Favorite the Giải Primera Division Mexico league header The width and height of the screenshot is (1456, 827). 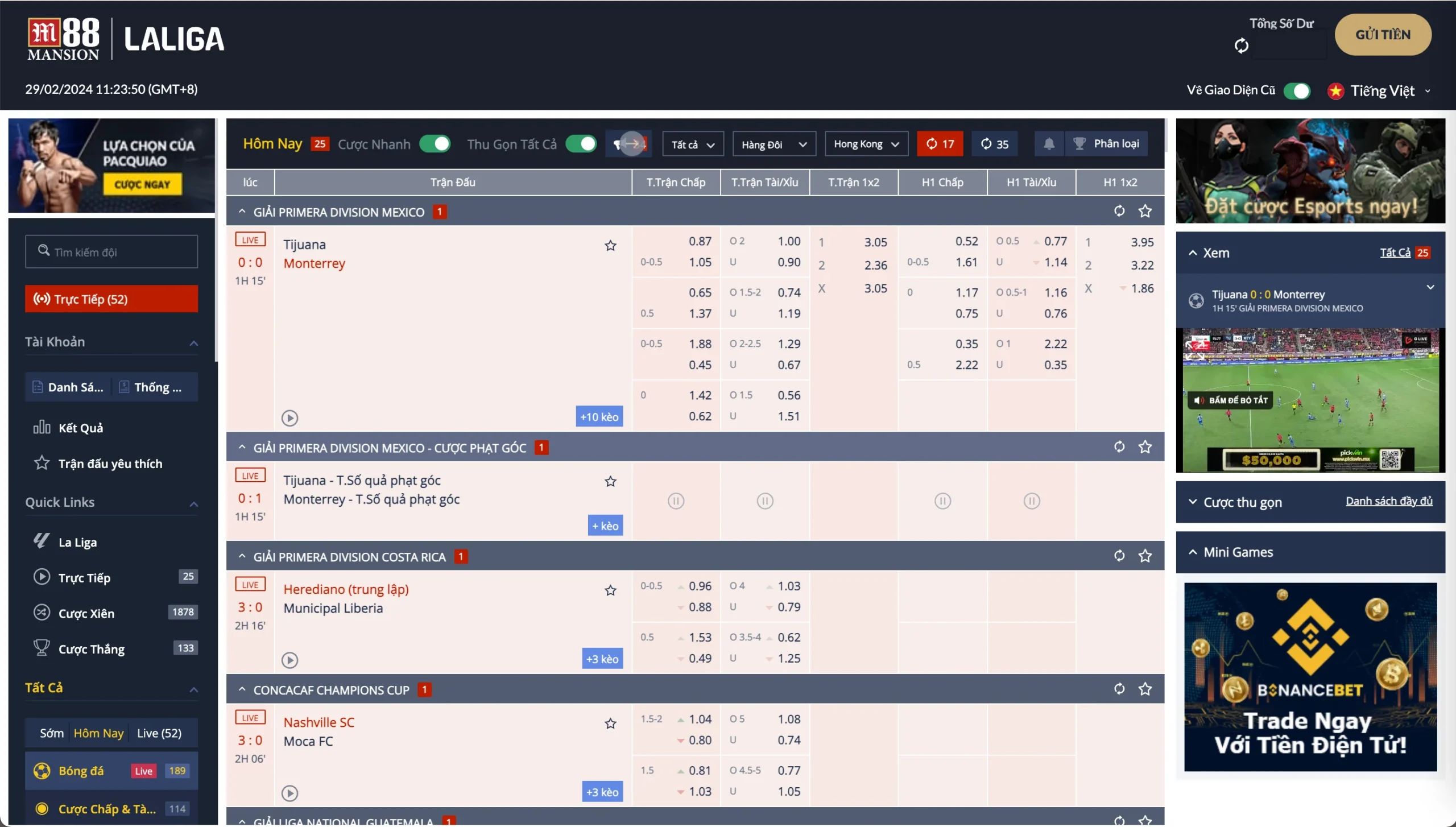1145,212
